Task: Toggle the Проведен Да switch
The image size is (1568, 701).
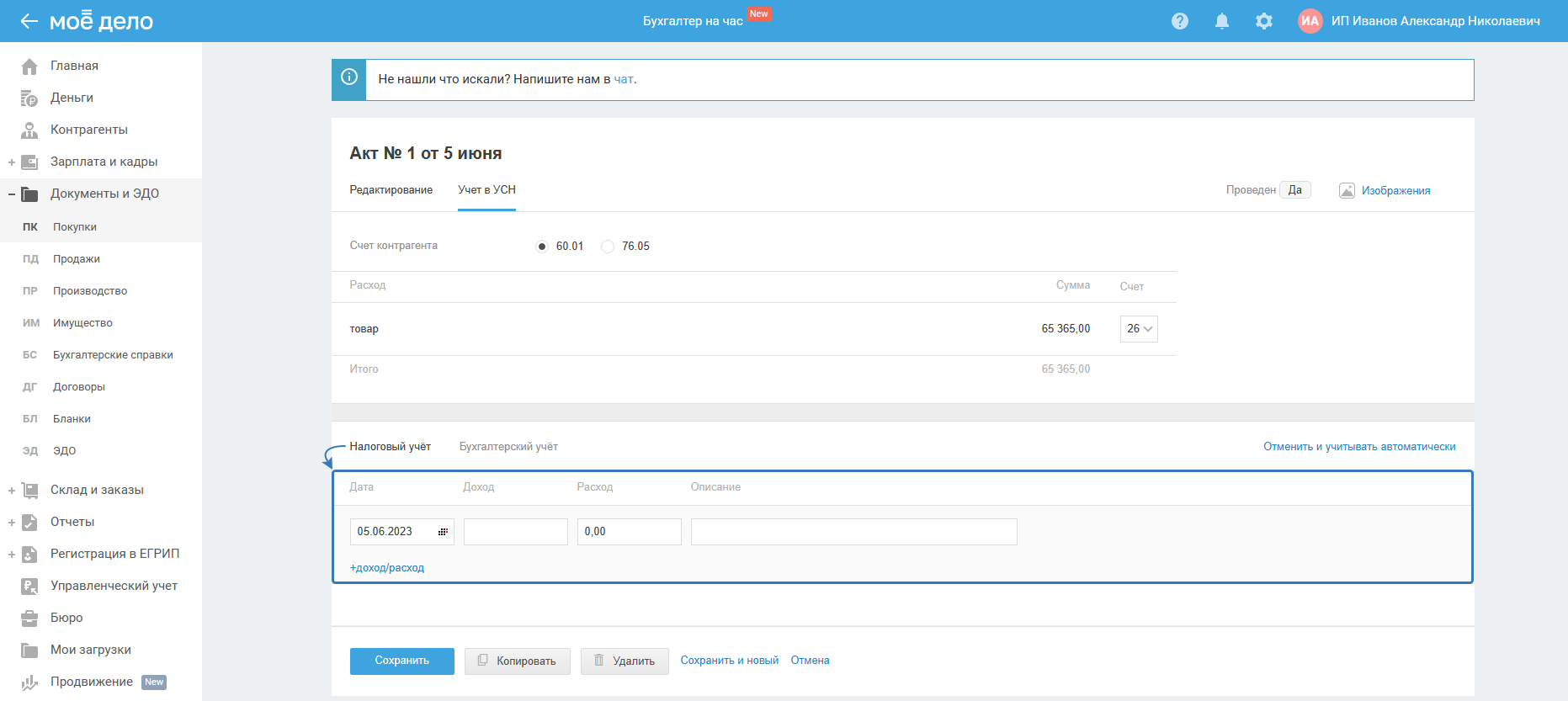Action: click(1294, 190)
